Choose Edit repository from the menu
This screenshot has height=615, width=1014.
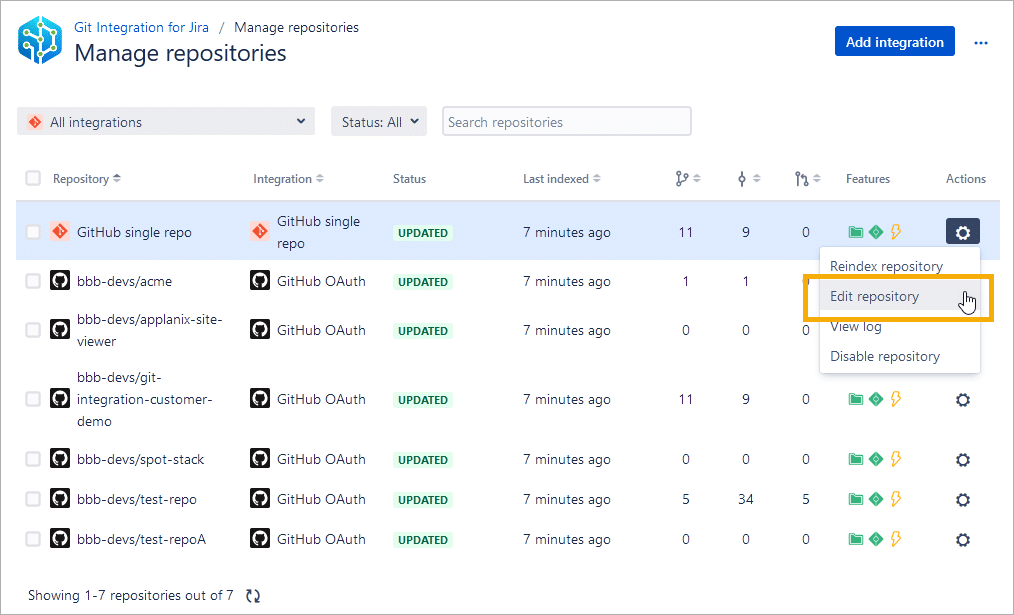click(874, 297)
